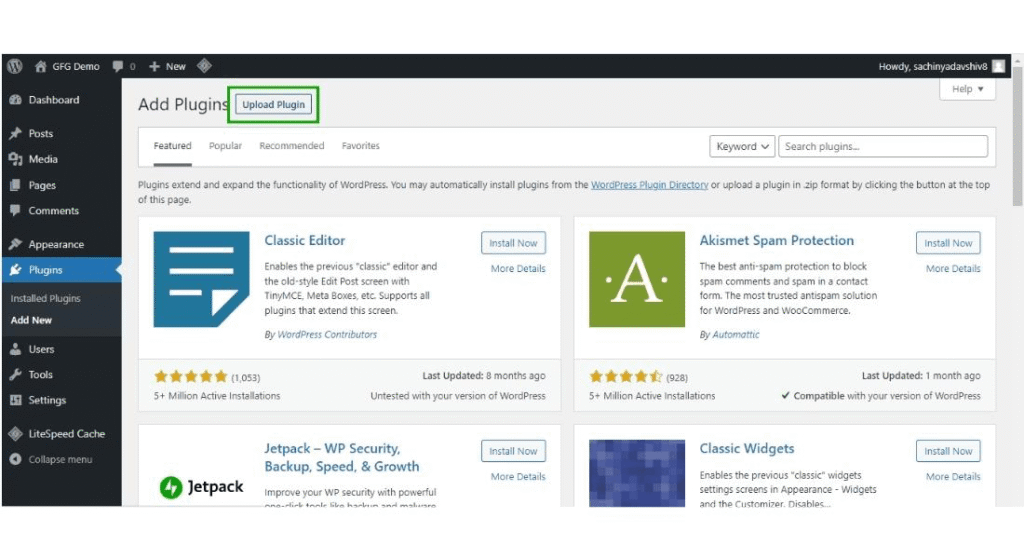This screenshot has height=559, width=1024.
Task: Switch to the Featured tab
Action: [172, 146]
